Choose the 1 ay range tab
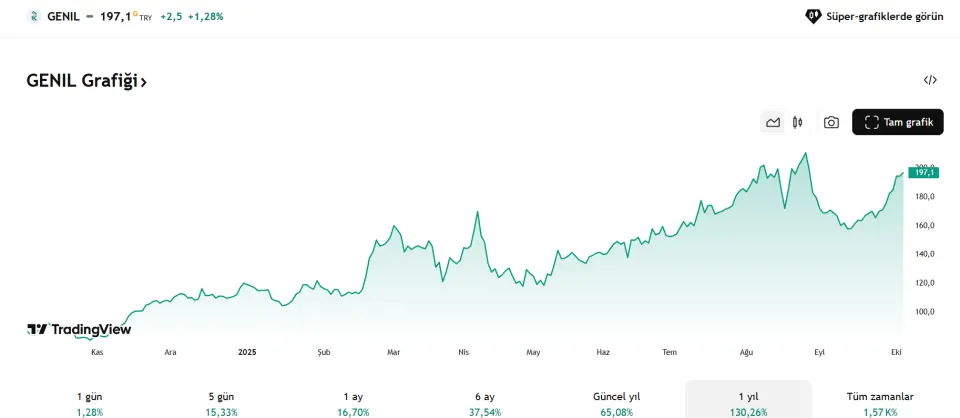Image resolution: width=960 pixels, height=418 pixels. (353, 403)
